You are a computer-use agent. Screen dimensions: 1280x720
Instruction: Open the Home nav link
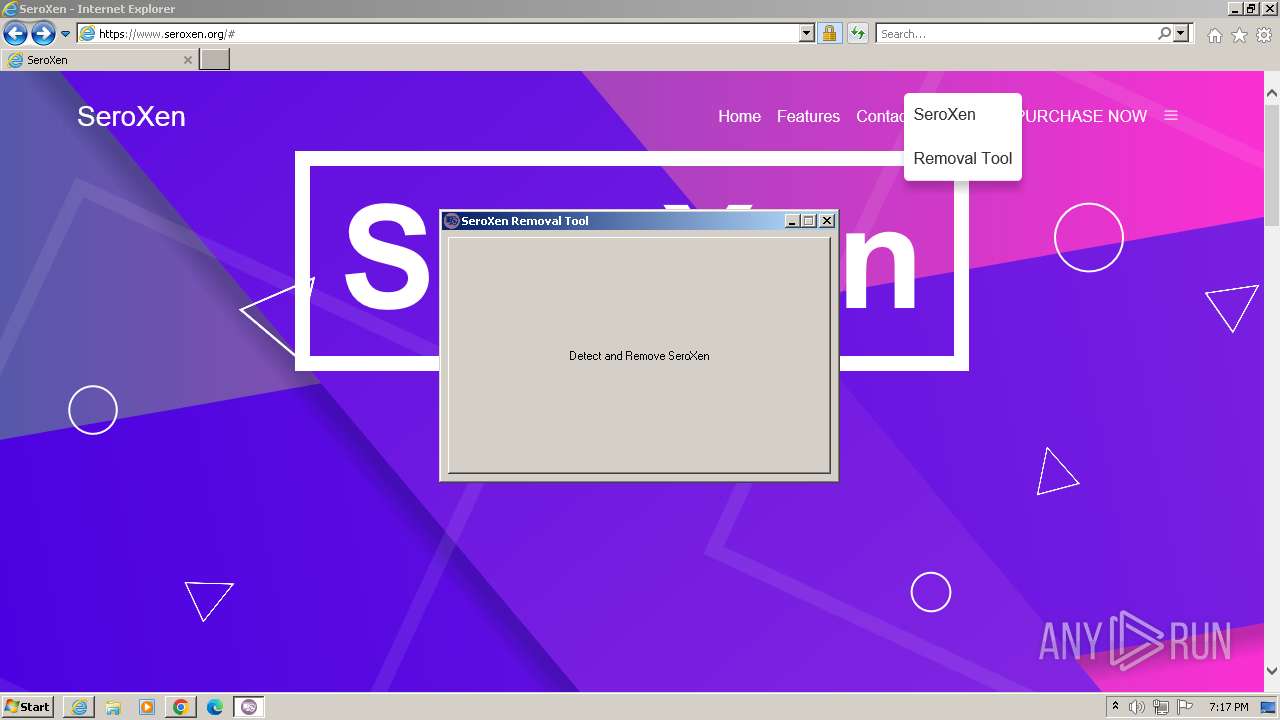(739, 116)
